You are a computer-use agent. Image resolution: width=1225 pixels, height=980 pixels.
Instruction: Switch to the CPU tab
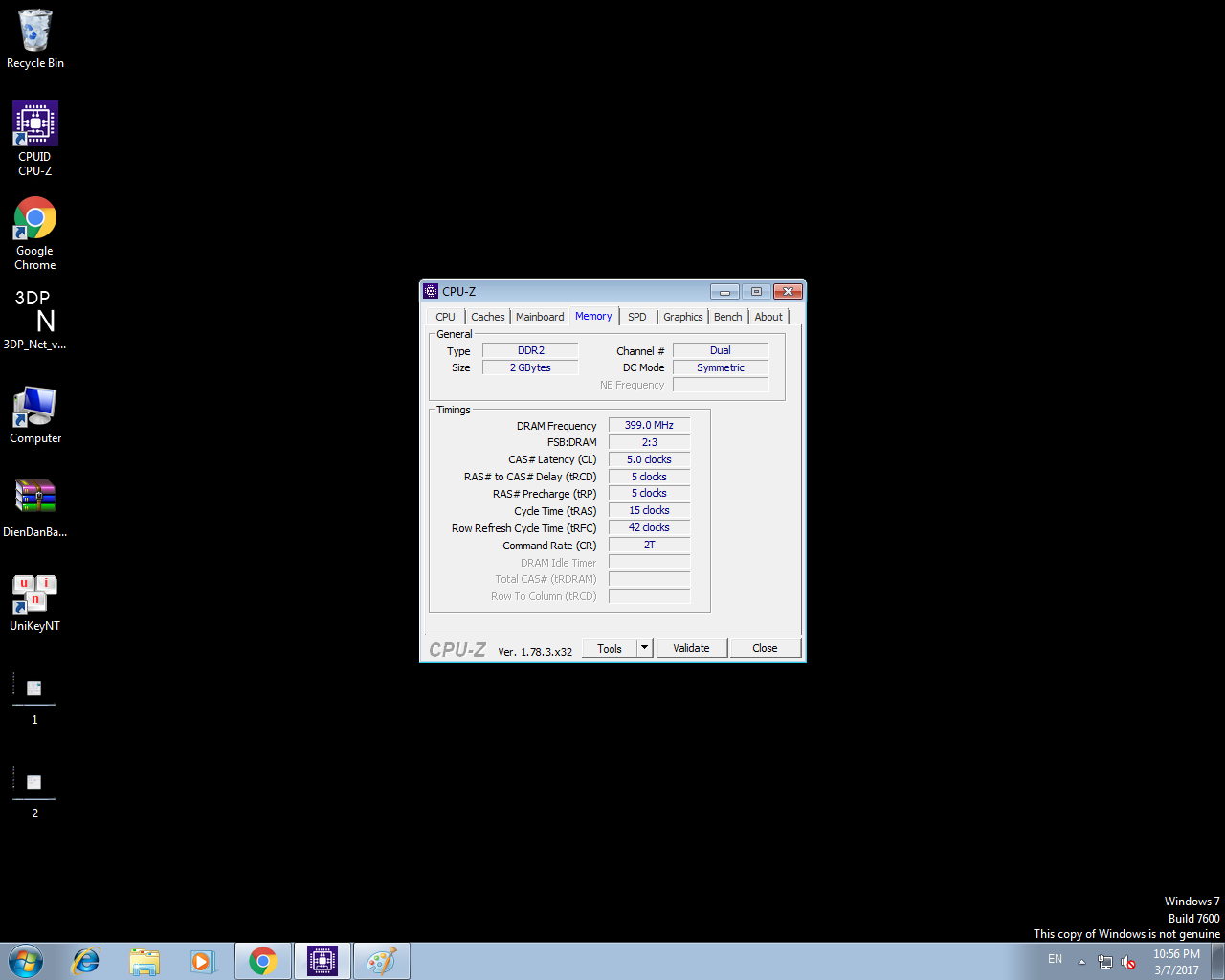click(x=446, y=317)
